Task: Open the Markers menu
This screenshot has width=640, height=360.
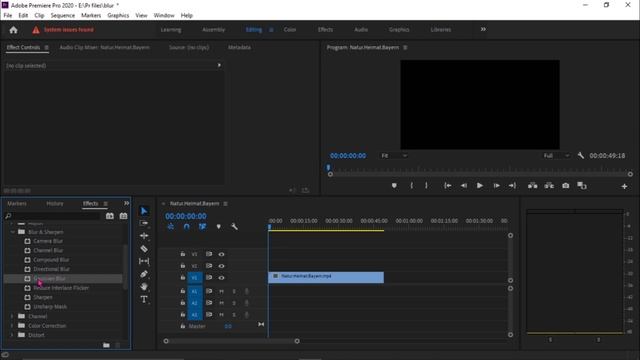Action: tap(91, 16)
